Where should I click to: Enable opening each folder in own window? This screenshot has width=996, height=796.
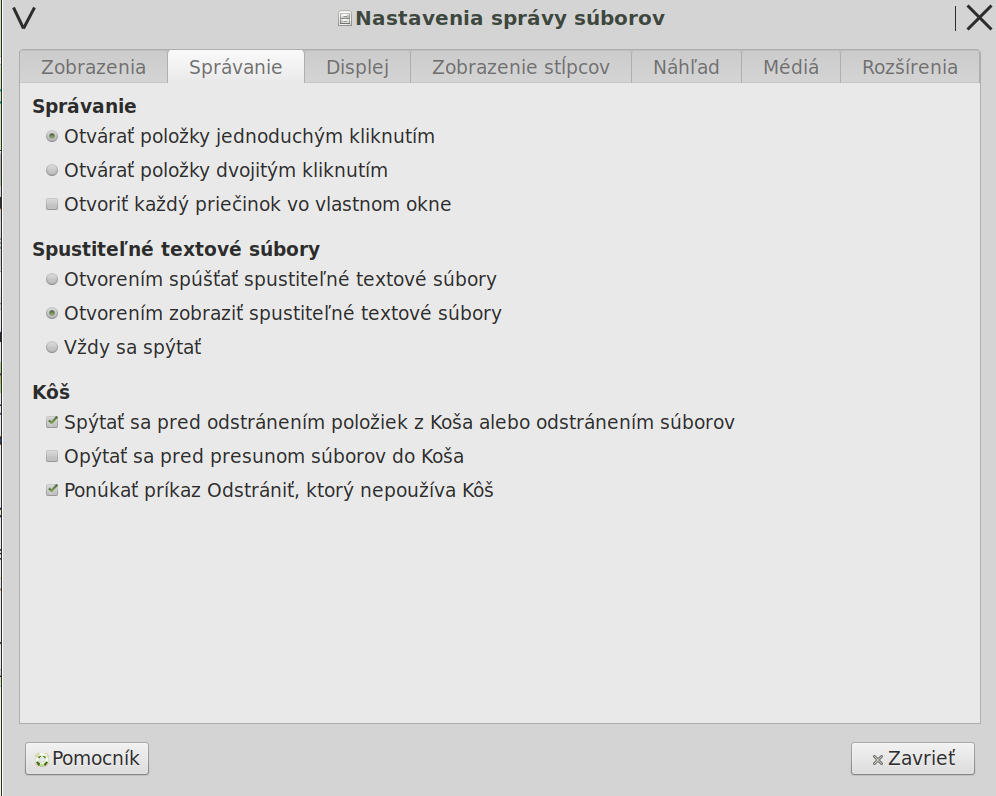(x=52, y=204)
